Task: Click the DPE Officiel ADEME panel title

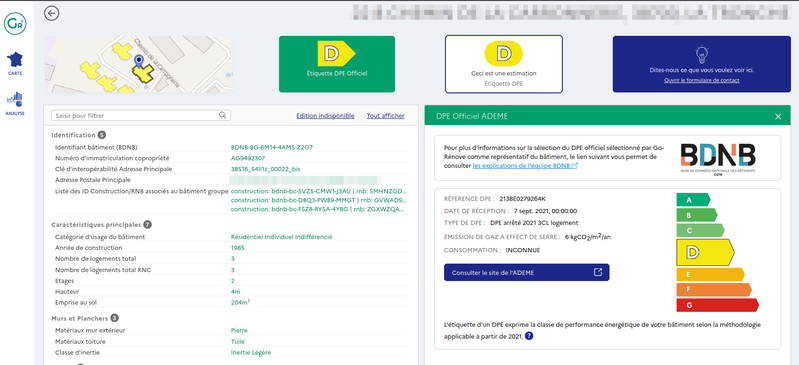Action: 472,117
